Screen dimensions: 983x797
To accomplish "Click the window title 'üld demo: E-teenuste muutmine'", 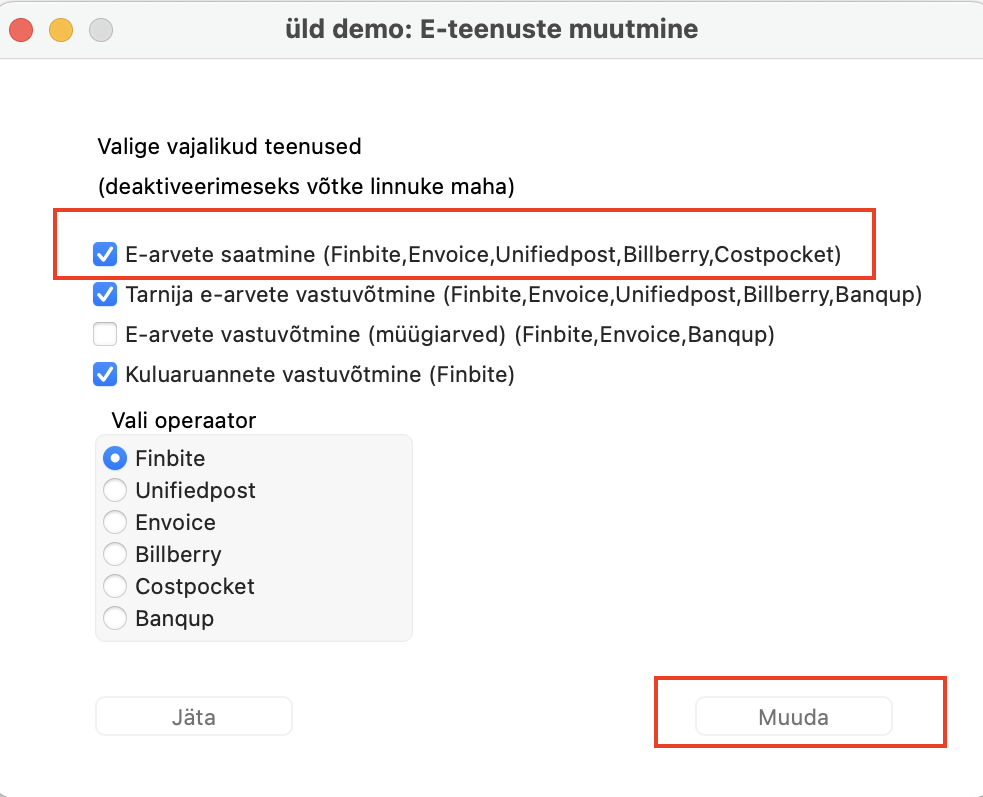I will 491,29.
